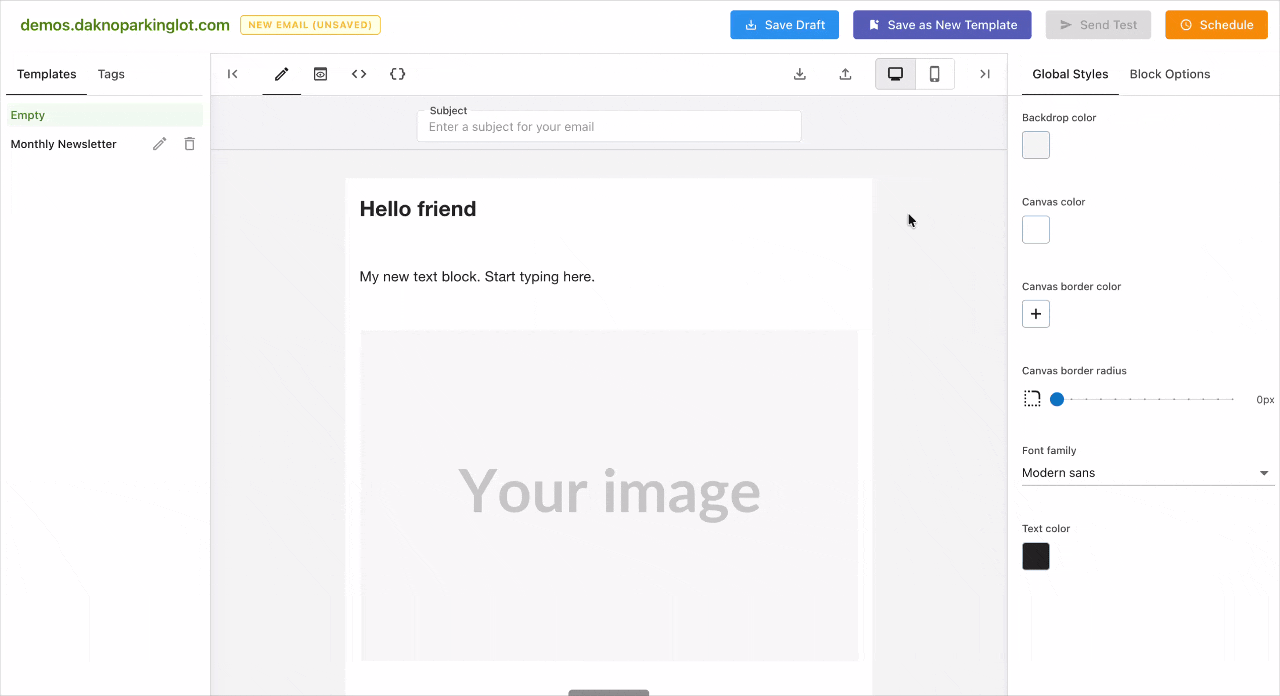Focus the email Subject field
The width and height of the screenshot is (1280, 696).
tap(609, 127)
